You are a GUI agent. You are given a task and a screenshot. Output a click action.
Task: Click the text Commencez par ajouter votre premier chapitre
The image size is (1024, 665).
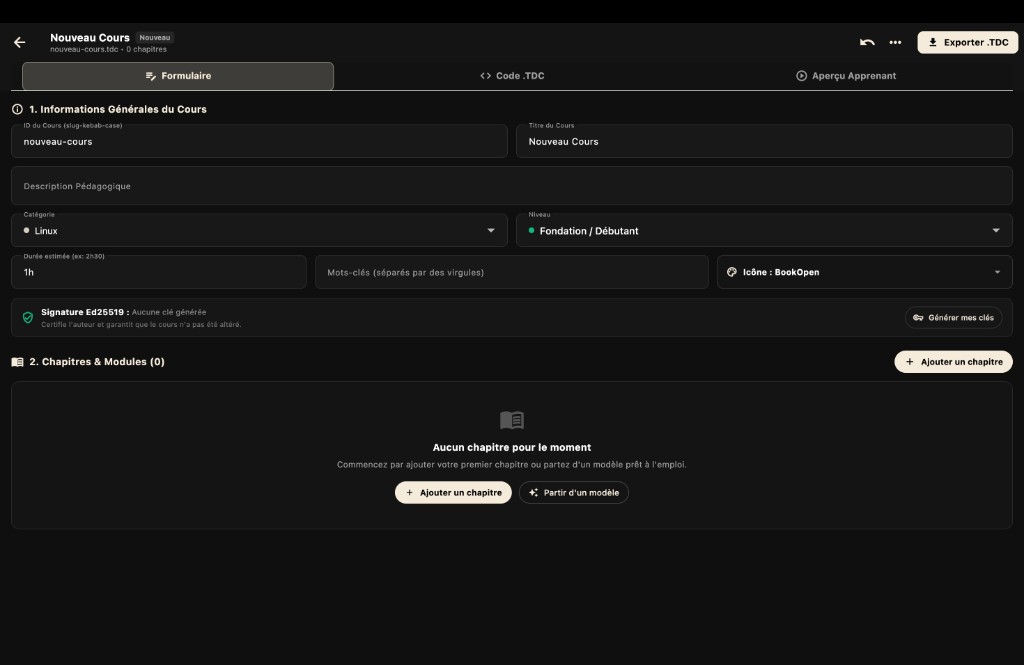click(x=512, y=464)
